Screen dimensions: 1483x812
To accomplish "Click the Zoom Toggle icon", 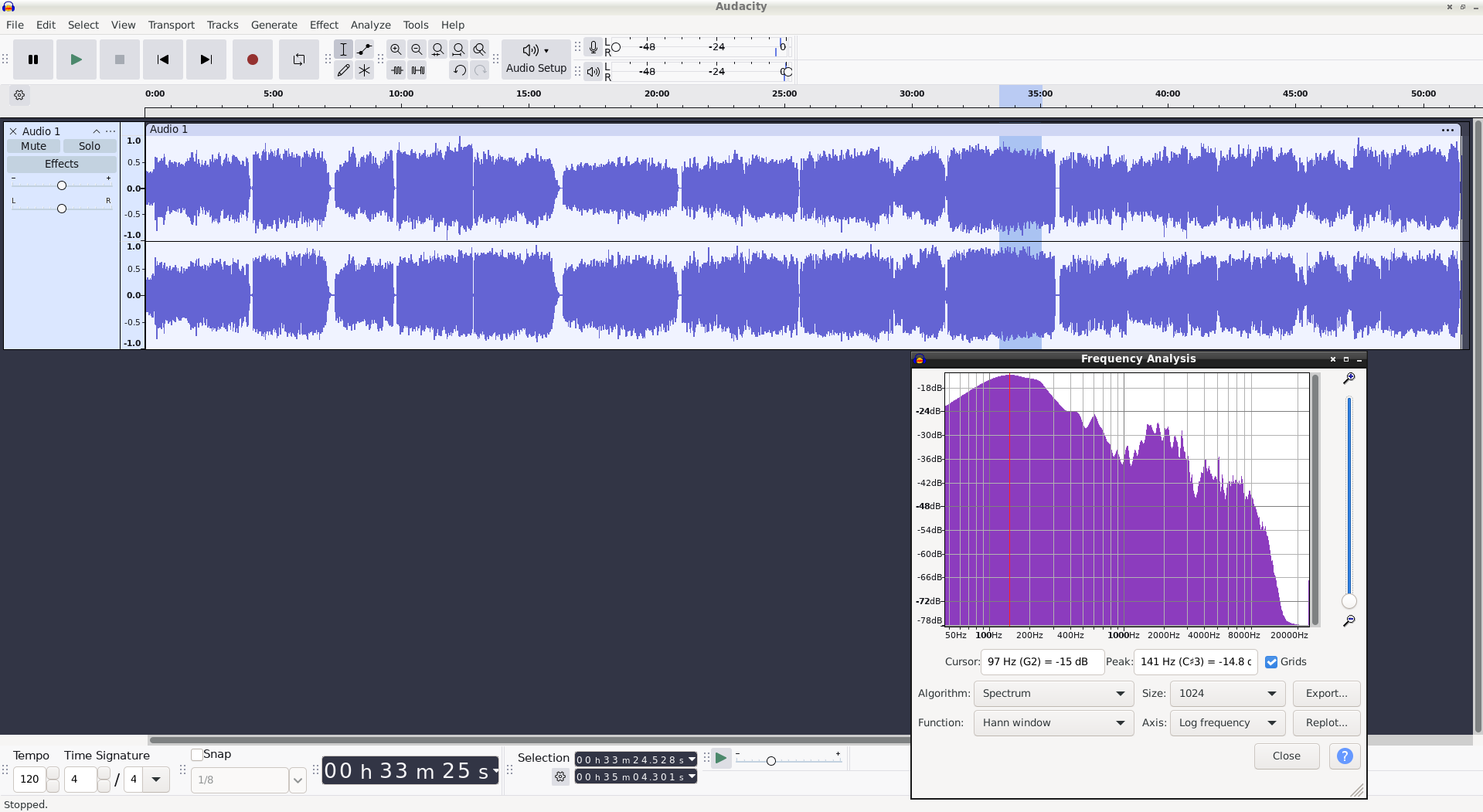I will tap(479, 49).
